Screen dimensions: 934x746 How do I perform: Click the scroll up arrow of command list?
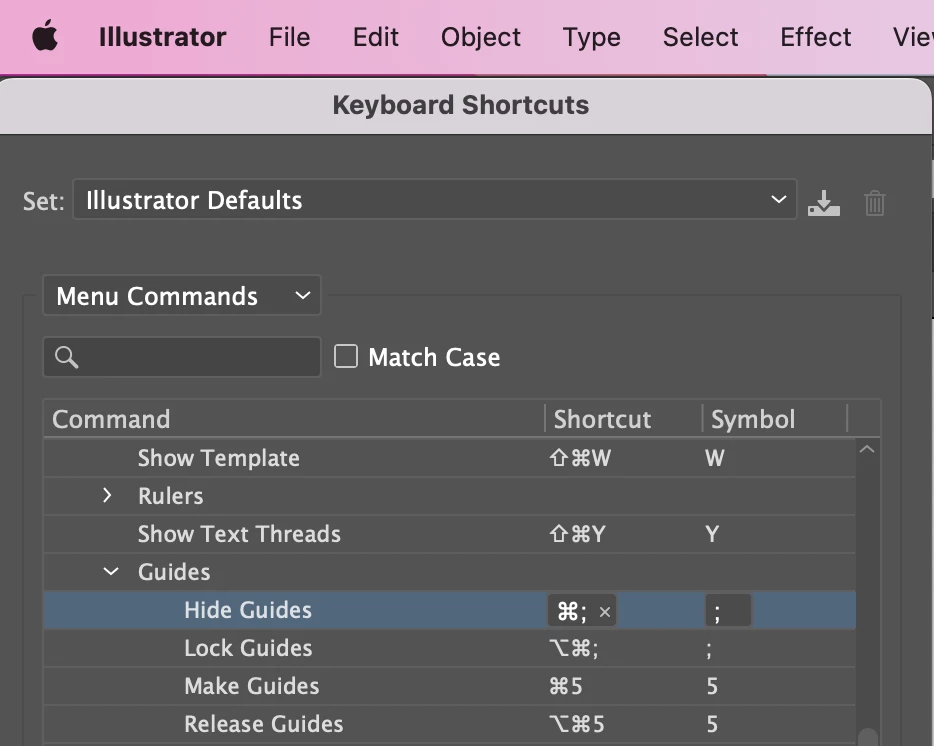point(867,449)
